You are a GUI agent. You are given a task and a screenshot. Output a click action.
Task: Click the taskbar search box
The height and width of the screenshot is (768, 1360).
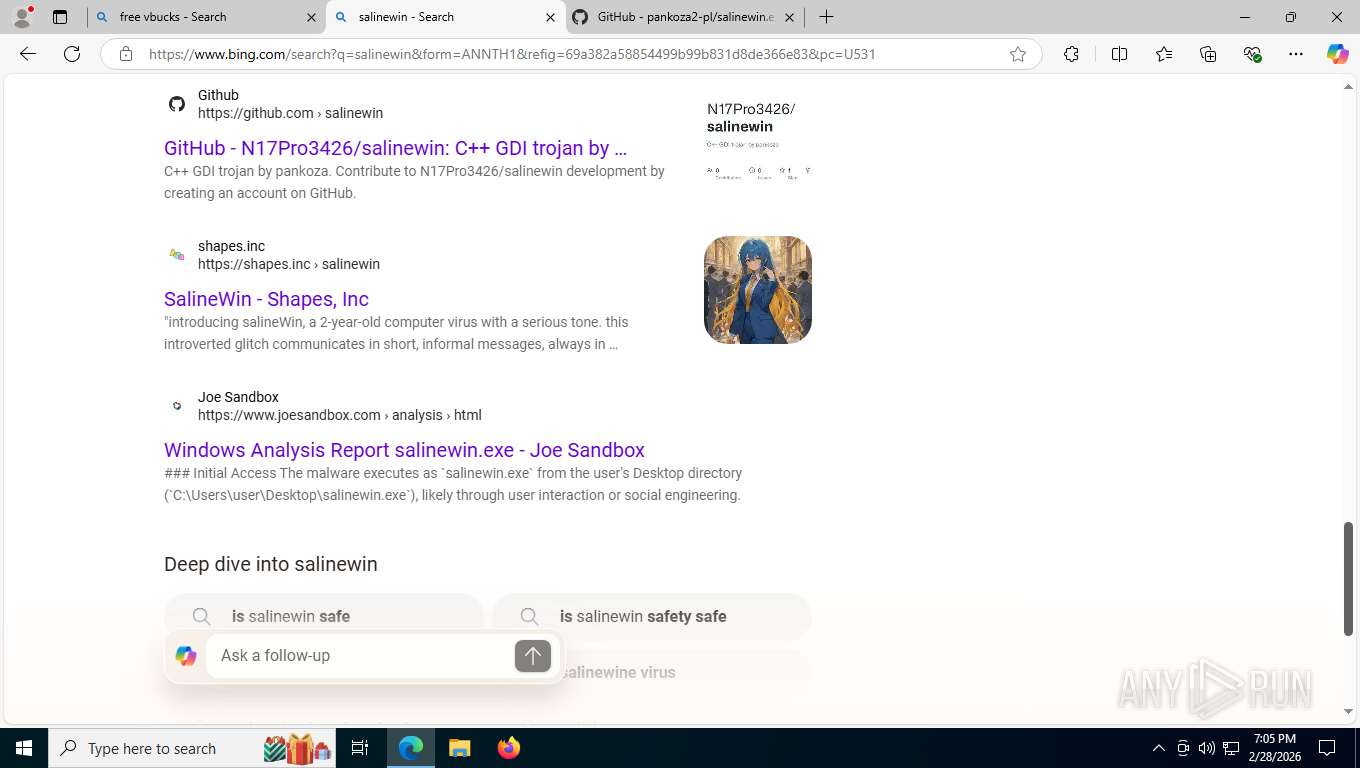(x=194, y=748)
